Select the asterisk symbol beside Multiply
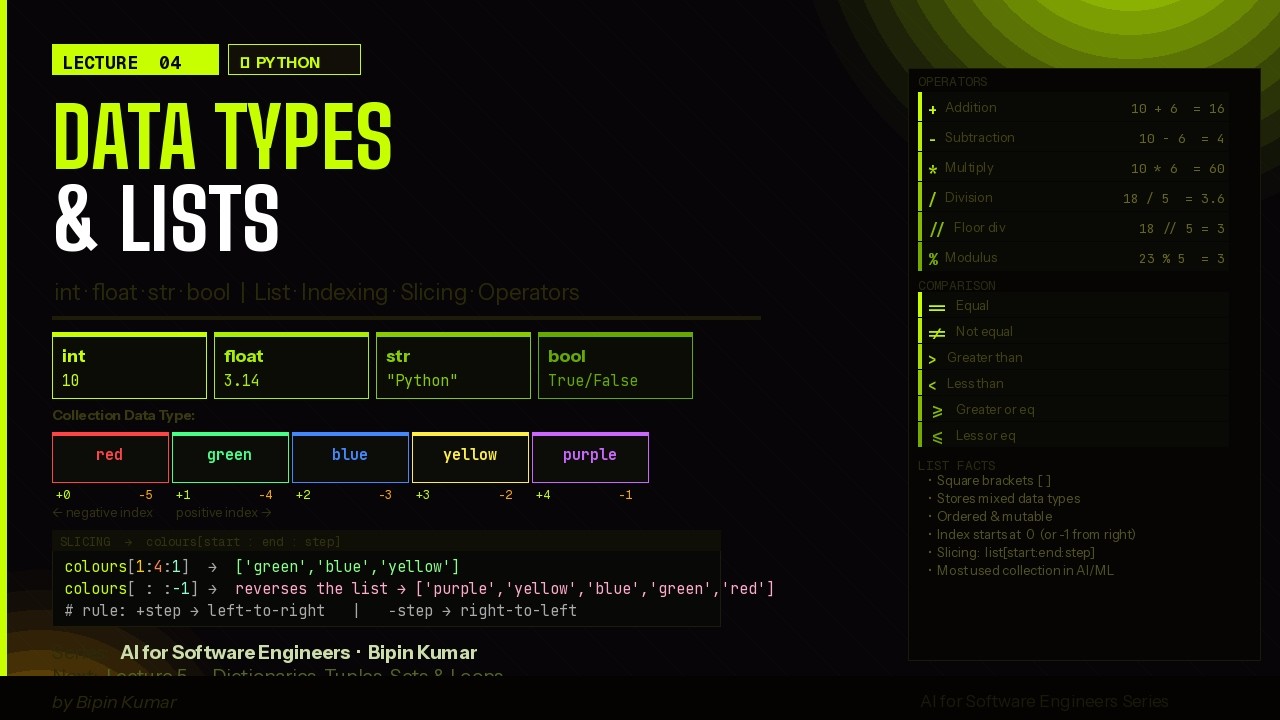Image resolution: width=1280 pixels, height=720 pixels. point(933,170)
